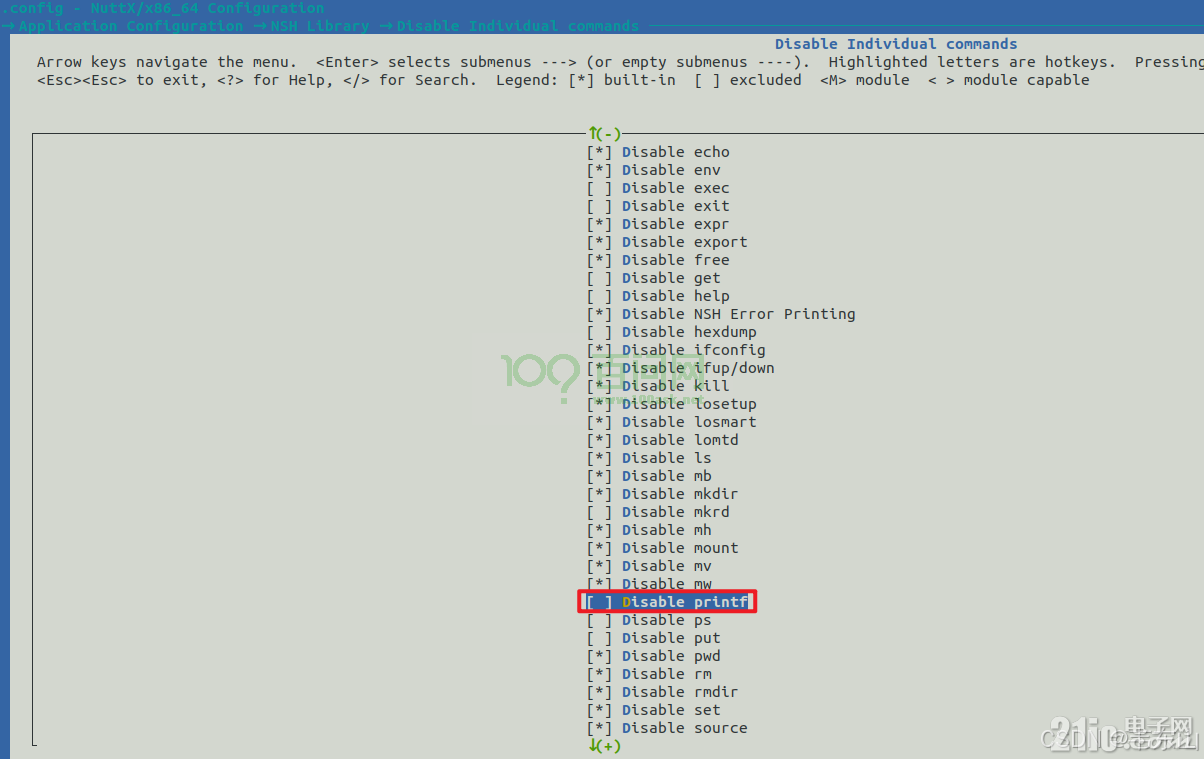
Task: Toggle the Disable rm option
Action: click(x=649, y=674)
